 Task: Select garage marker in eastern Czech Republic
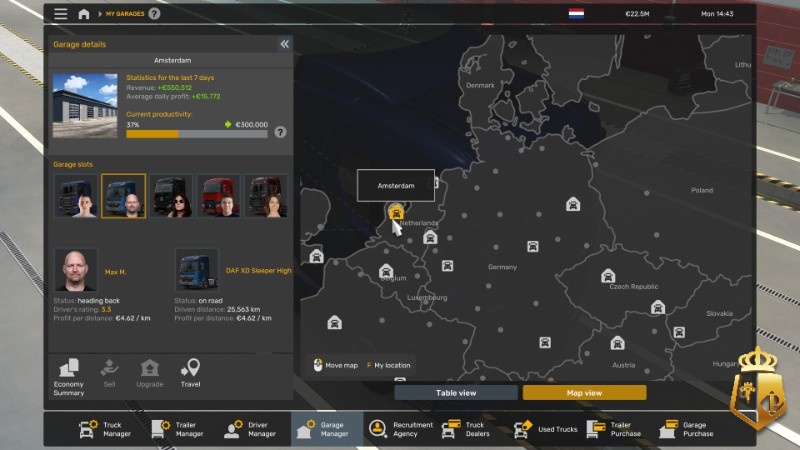[658, 307]
